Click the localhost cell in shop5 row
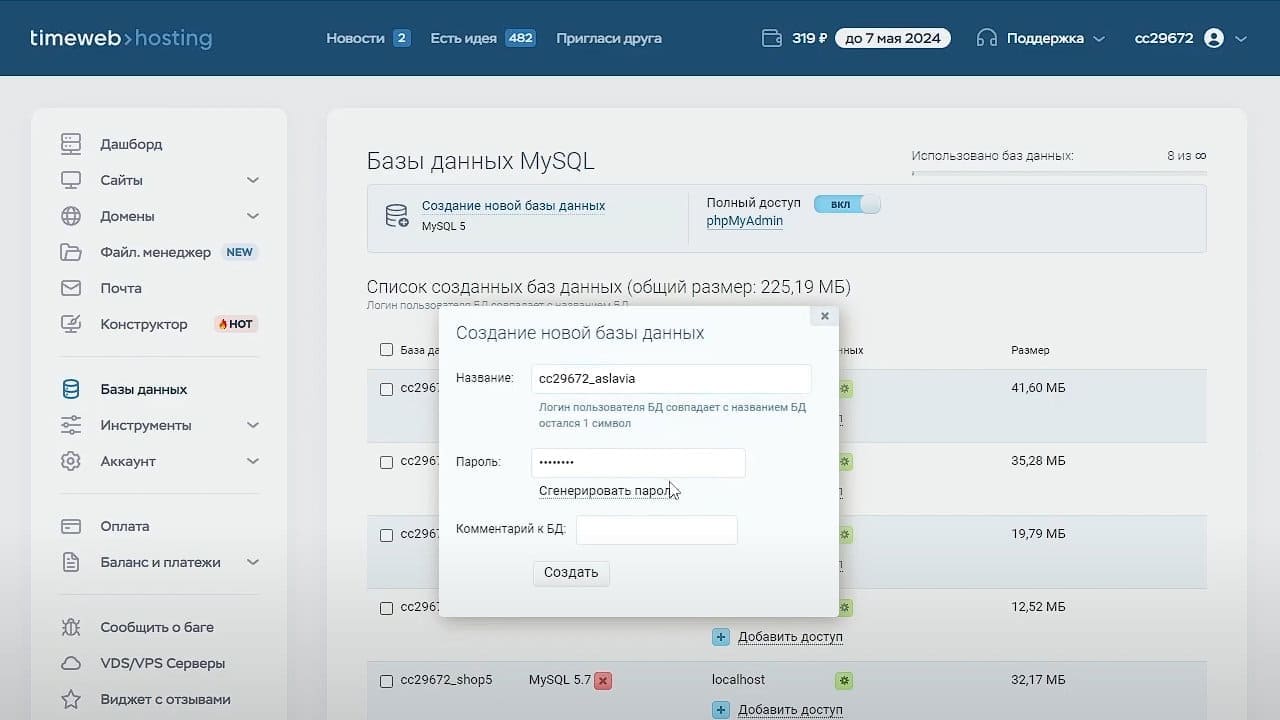This screenshot has height=720, width=1280. pyautogui.click(x=738, y=679)
